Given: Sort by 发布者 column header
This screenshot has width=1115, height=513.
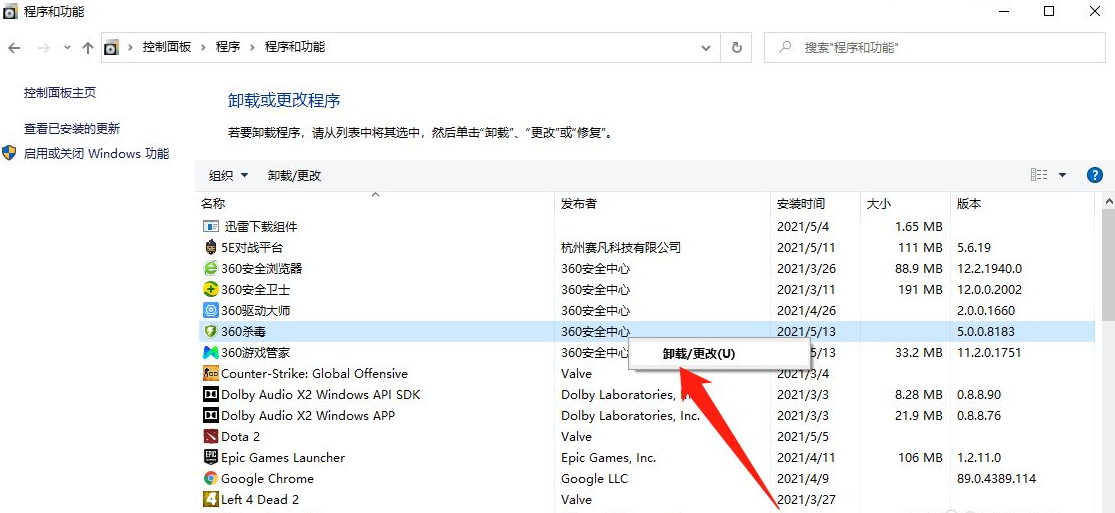Looking at the screenshot, I should [x=578, y=203].
